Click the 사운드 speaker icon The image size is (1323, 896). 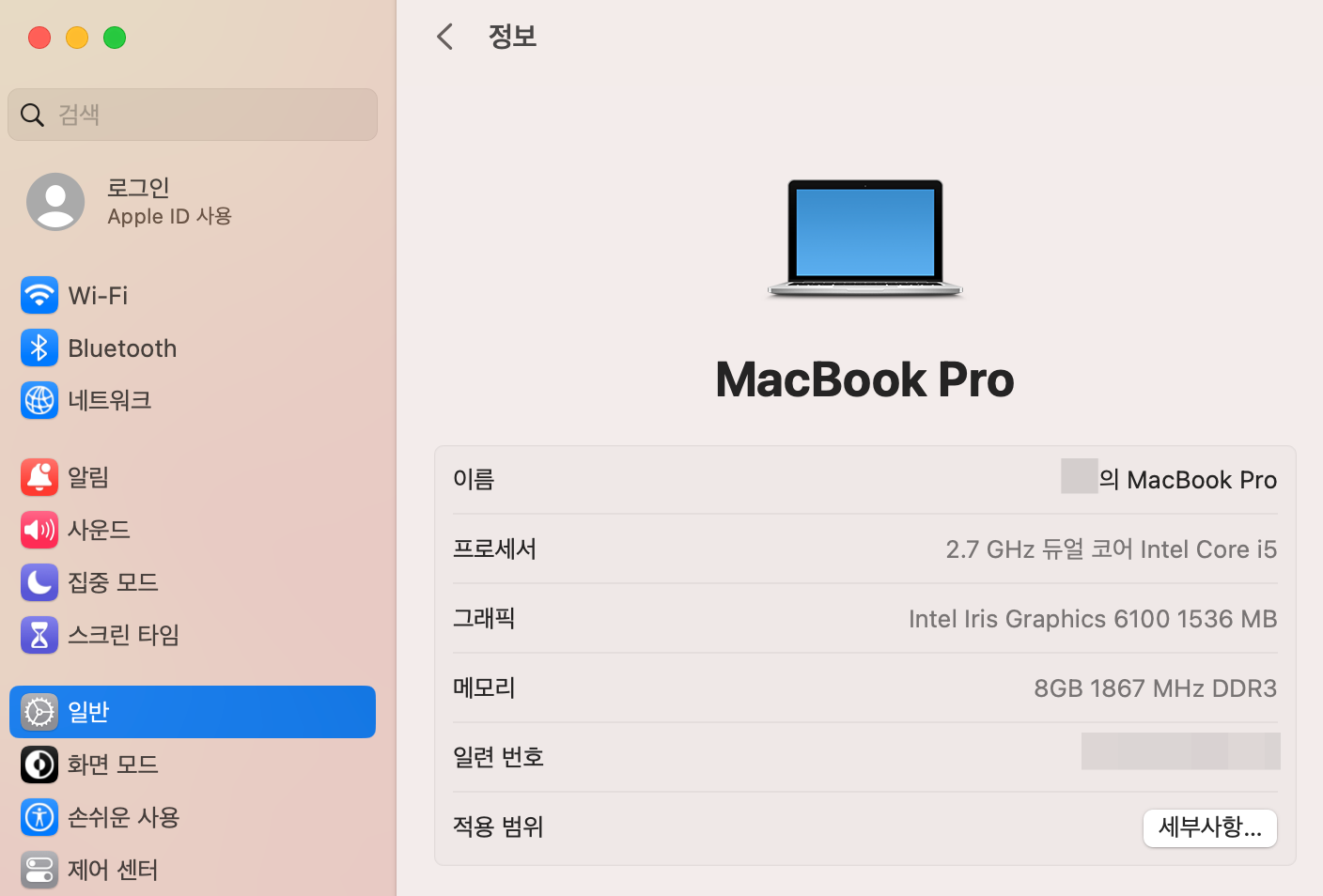[39, 530]
